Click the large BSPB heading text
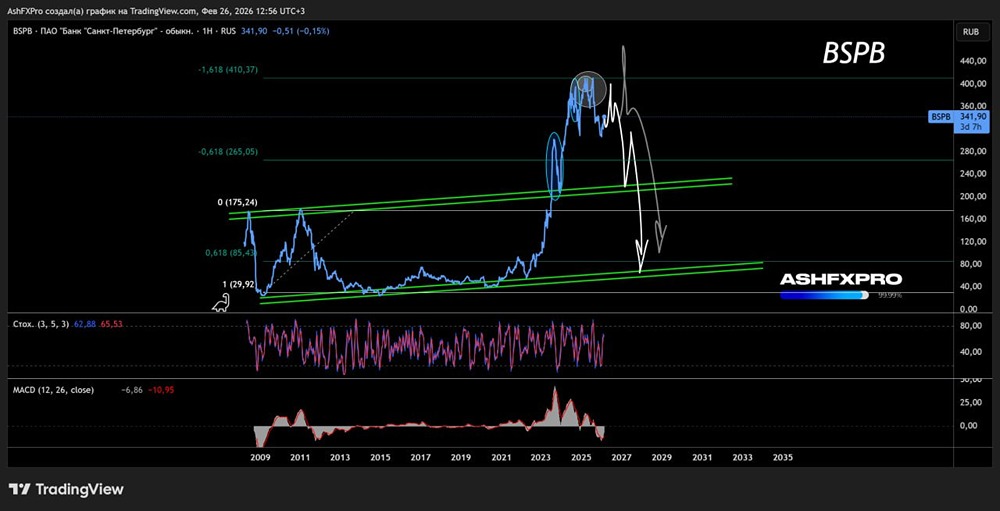This screenshot has height=511, width=1000. [853, 54]
